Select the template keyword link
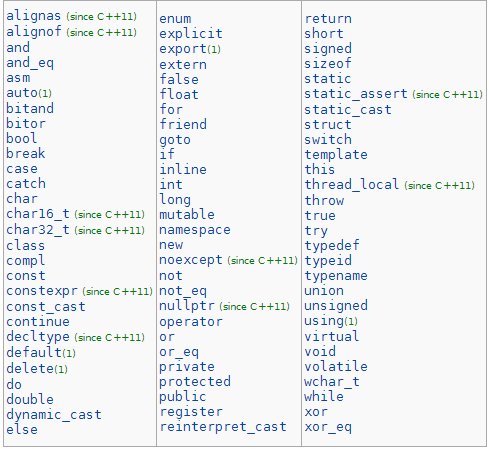This screenshot has width=489, height=449. coord(336,155)
